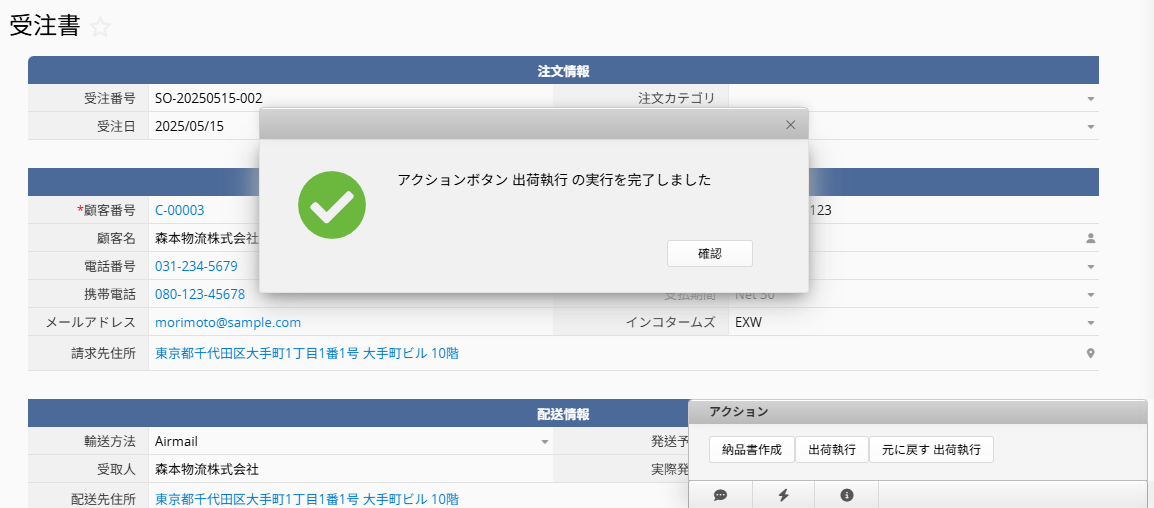Click the map pin icon for 請求先住所
The height and width of the screenshot is (508, 1154).
(x=1091, y=353)
